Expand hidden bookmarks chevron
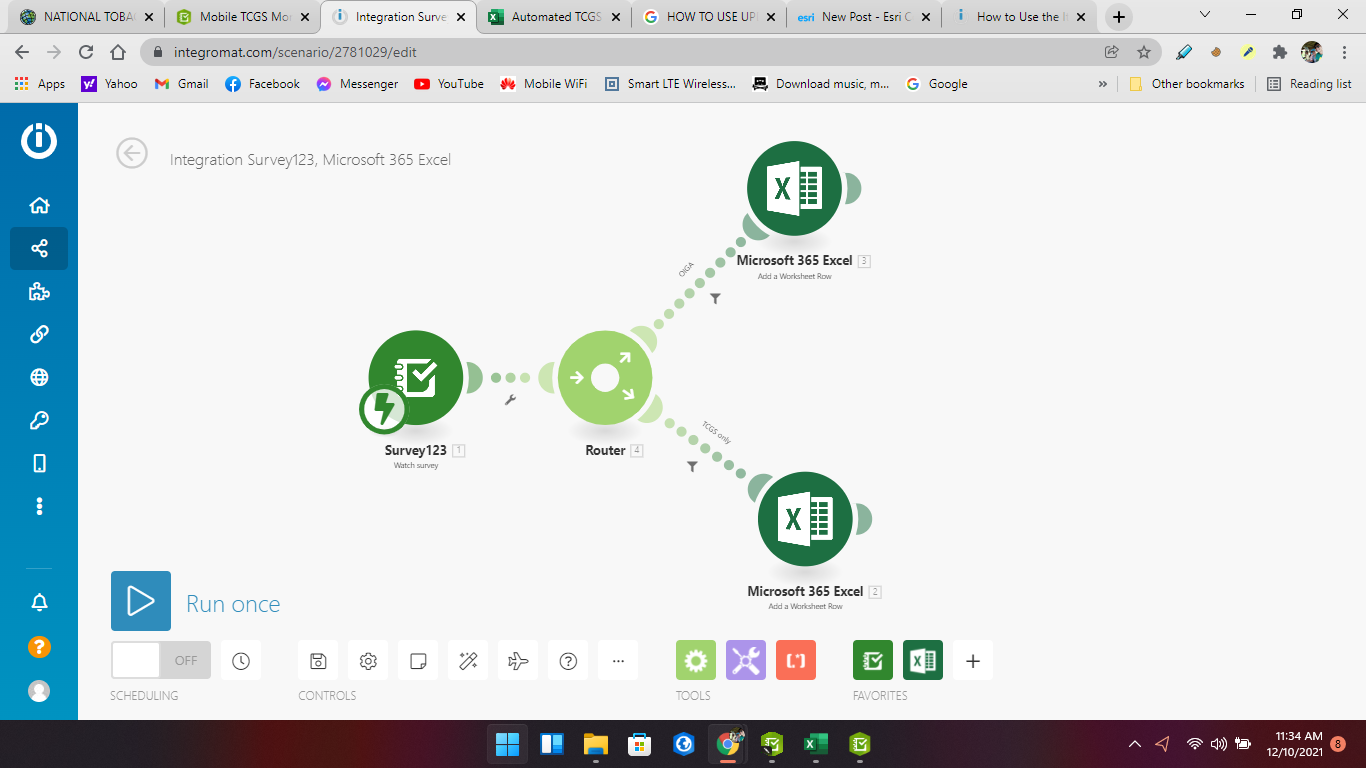 point(1103,84)
